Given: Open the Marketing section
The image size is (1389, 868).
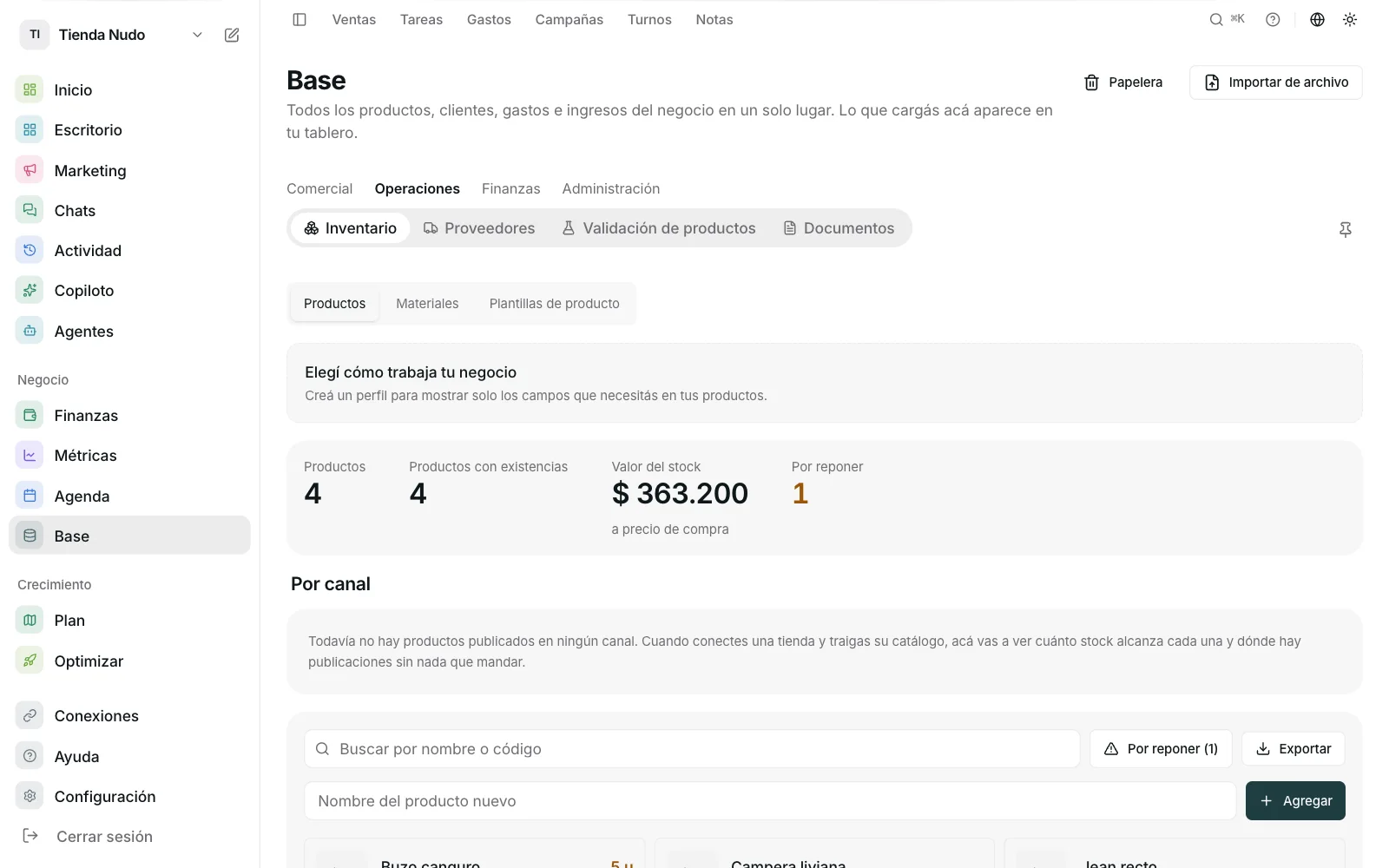Looking at the screenshot, I should coord(129,170).
